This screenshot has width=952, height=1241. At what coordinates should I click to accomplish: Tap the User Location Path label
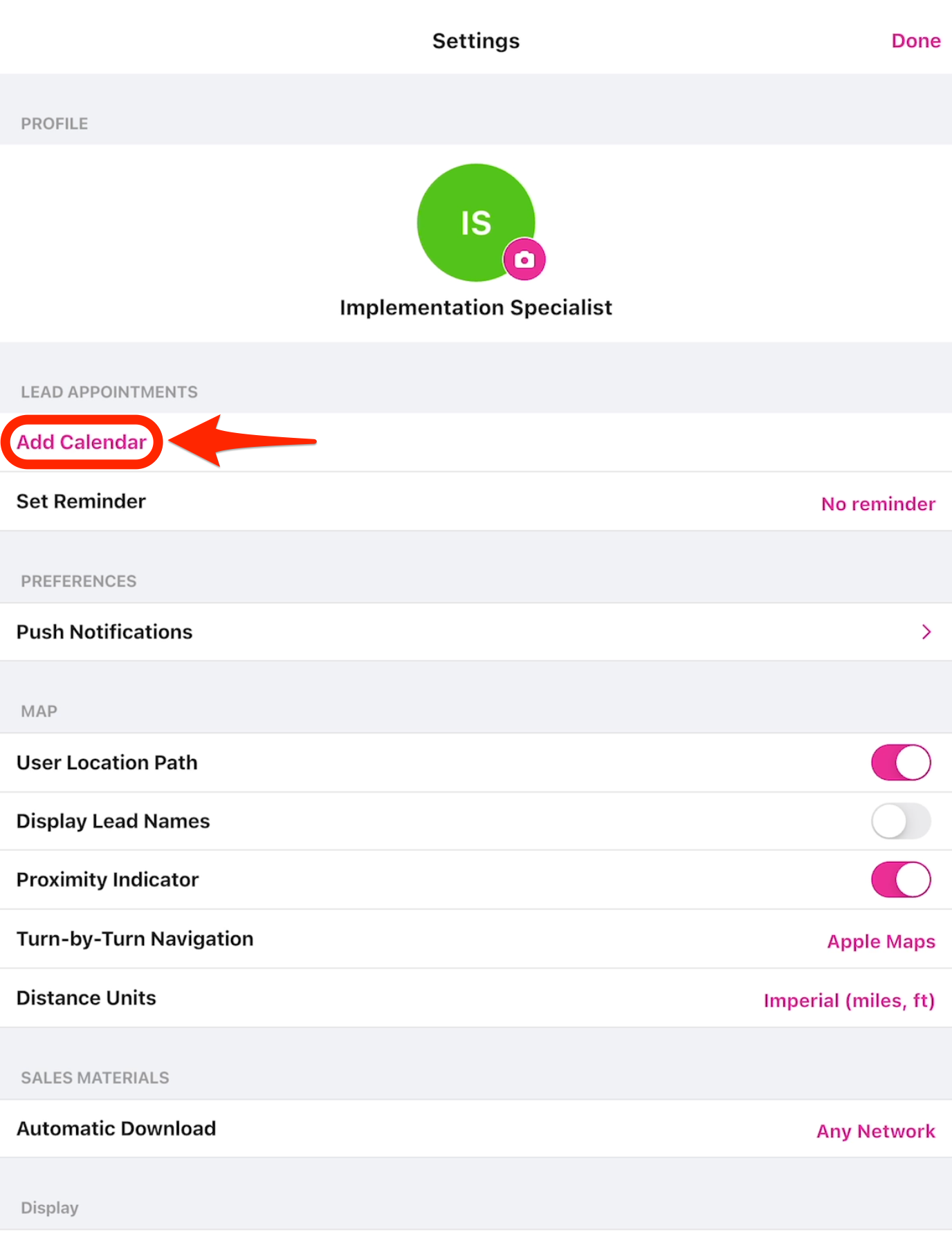pyautogui.click(x=107, y=762)
